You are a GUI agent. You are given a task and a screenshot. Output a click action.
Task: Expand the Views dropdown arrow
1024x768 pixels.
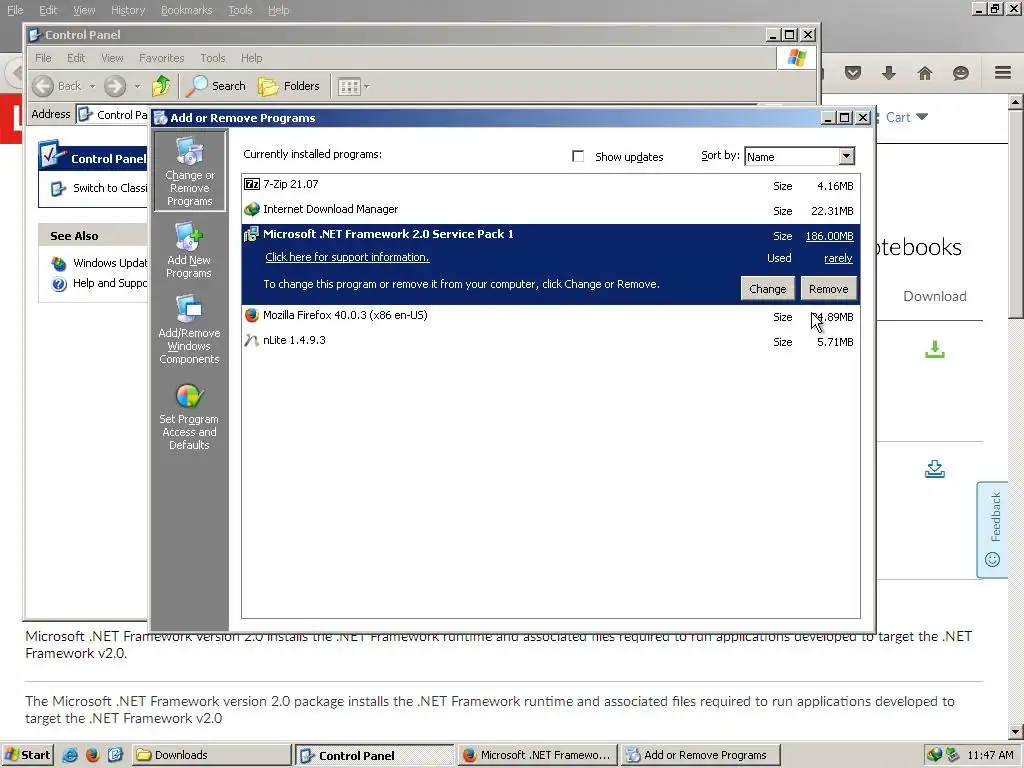coord(366,86)
